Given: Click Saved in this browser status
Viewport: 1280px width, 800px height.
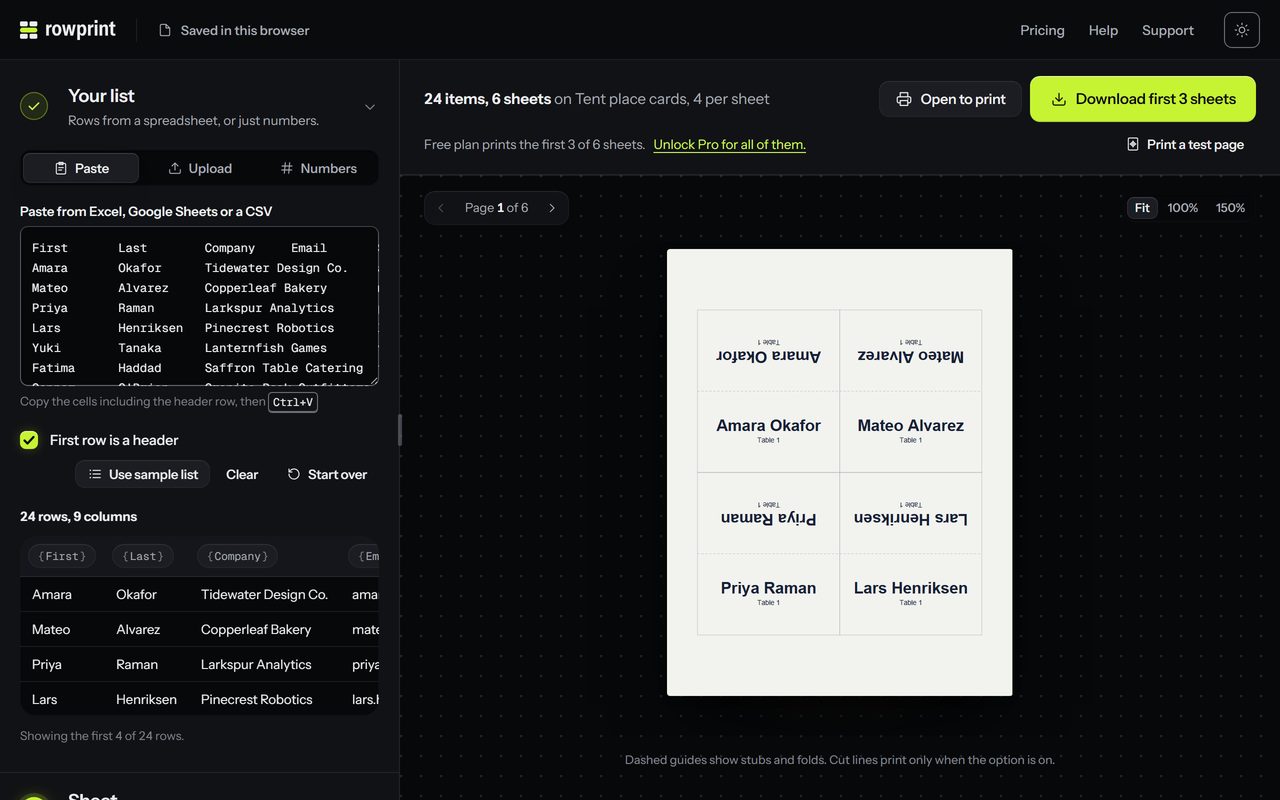Looking at the screenshot, I should click(x=235, y=30).
